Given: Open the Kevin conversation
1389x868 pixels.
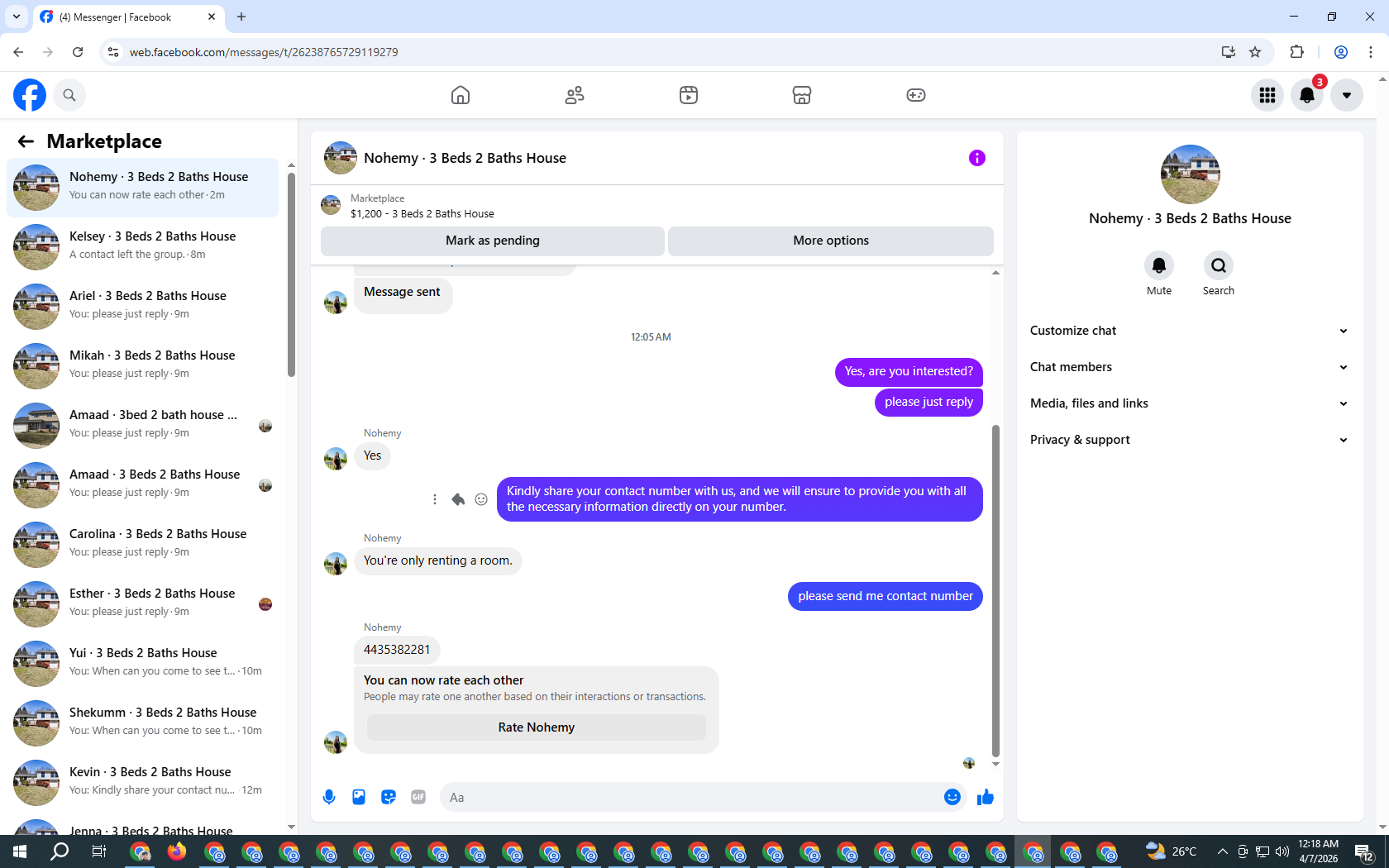Looking at the screenshot, I should tap(142, 783).
